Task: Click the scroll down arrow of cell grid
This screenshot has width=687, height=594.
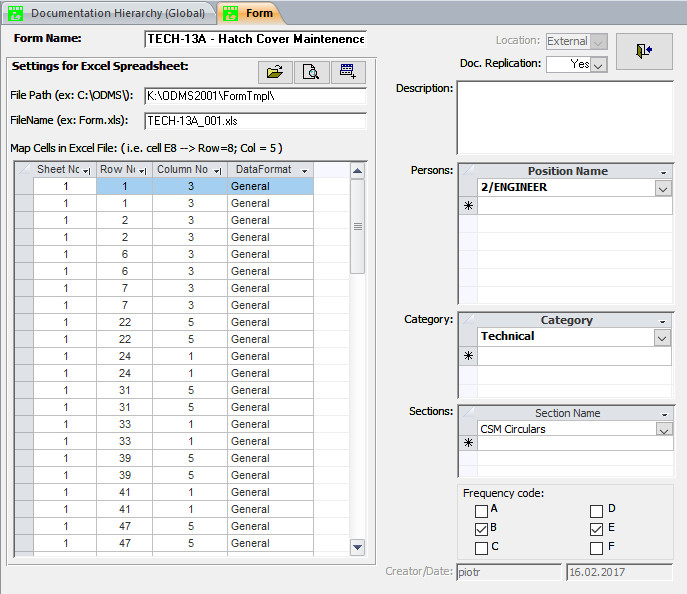Action: pos(358,547)
